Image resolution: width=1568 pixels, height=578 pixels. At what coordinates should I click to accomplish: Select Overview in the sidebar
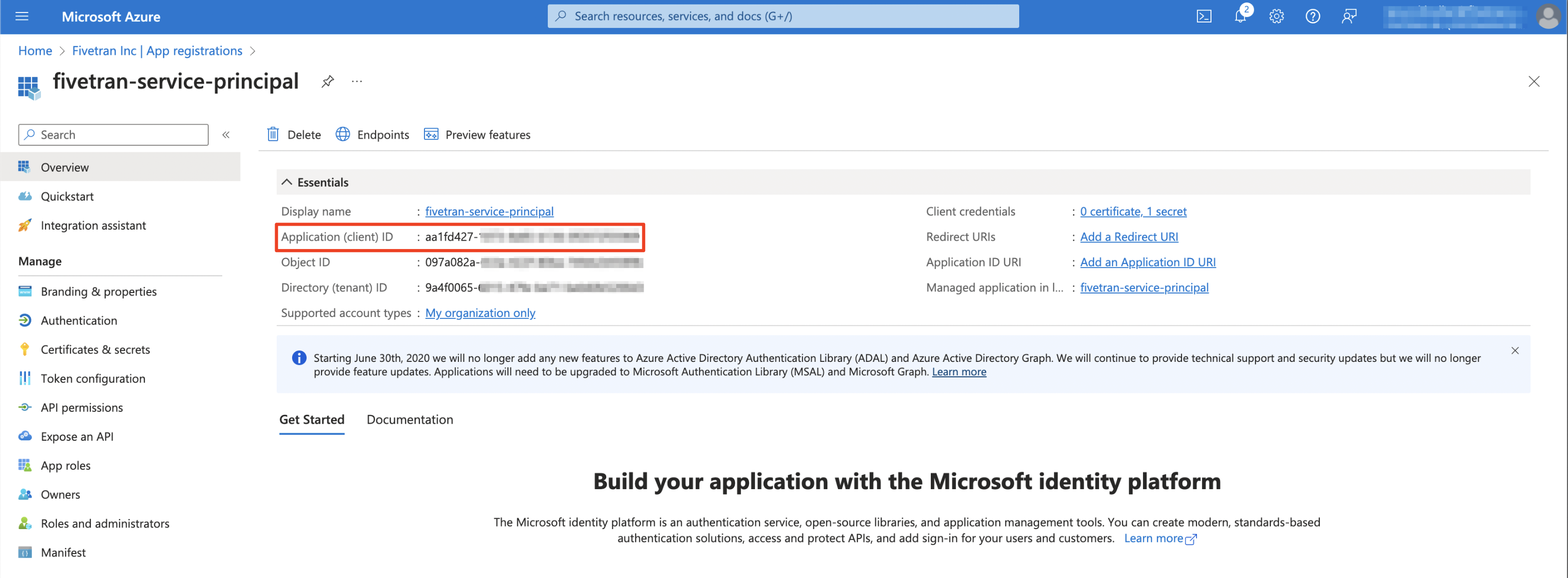tap(120, 167)
